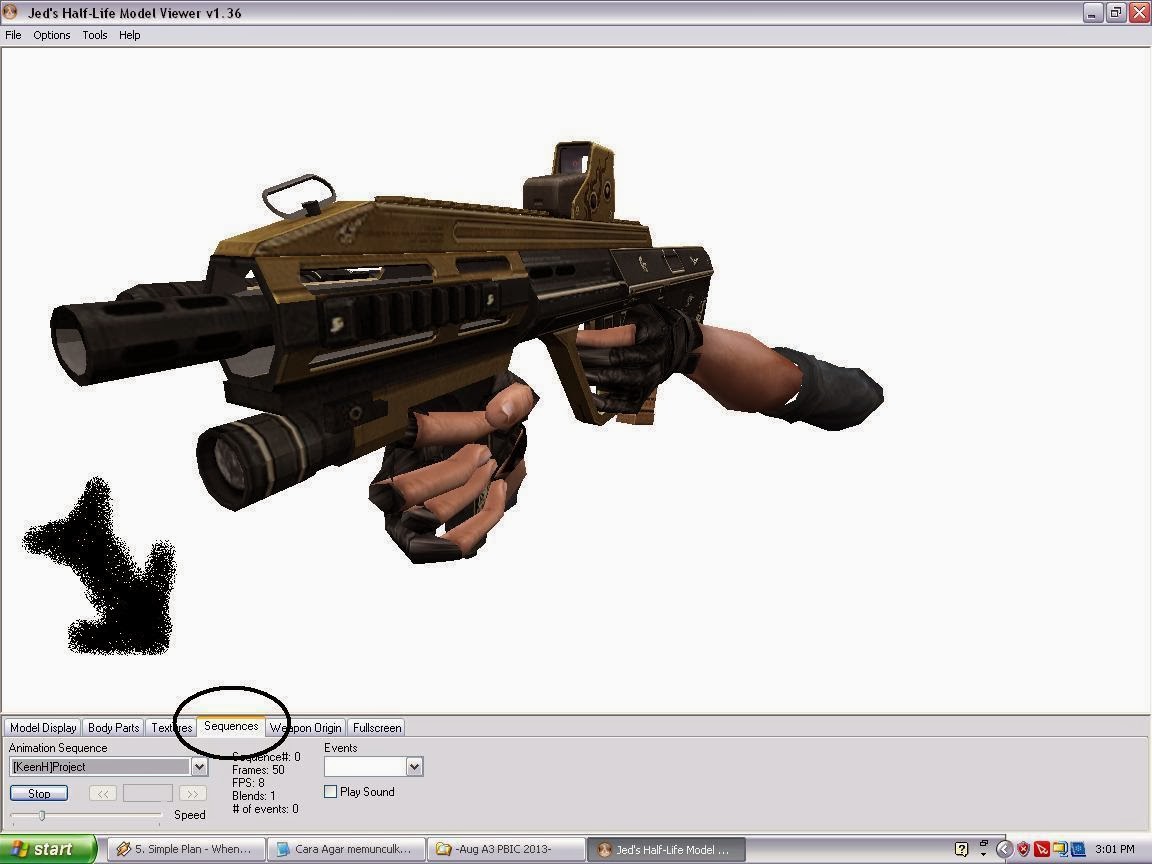Expand the Animation Sequence dropdown
The height and width of the screenshot is (864, 1152).
coord(199,767)
